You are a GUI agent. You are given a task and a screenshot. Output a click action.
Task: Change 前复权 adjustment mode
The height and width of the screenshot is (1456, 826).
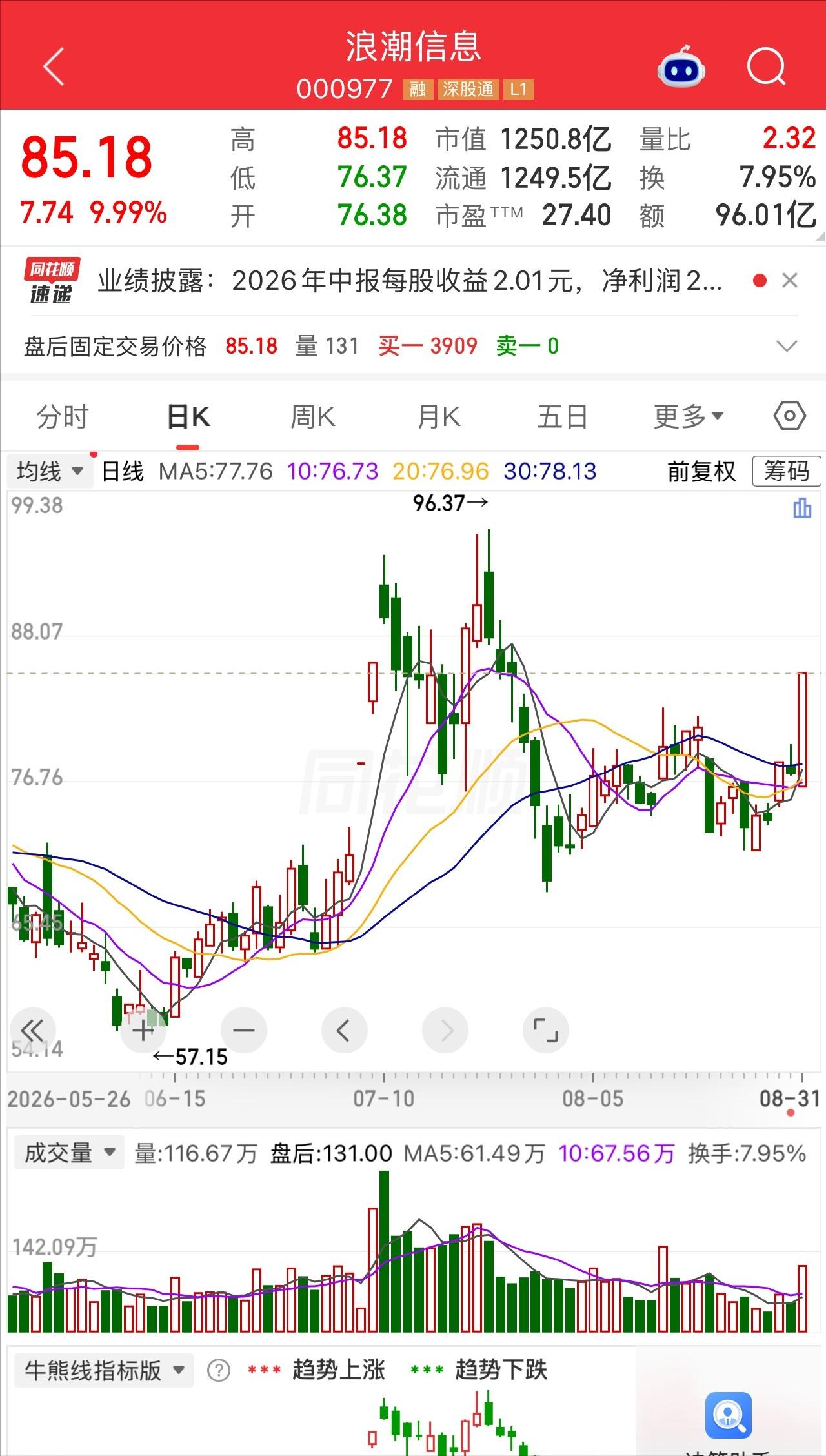pos(701,471)
